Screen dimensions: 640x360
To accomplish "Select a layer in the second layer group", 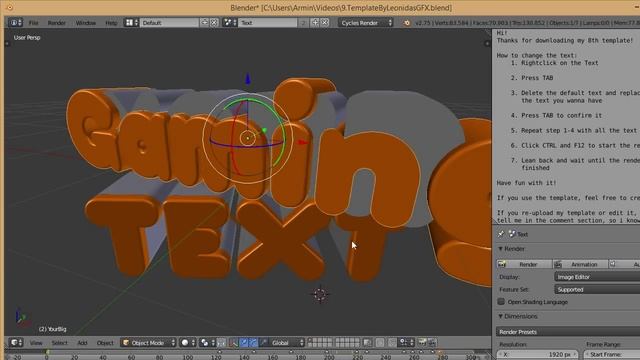I will tap(347, 343).
